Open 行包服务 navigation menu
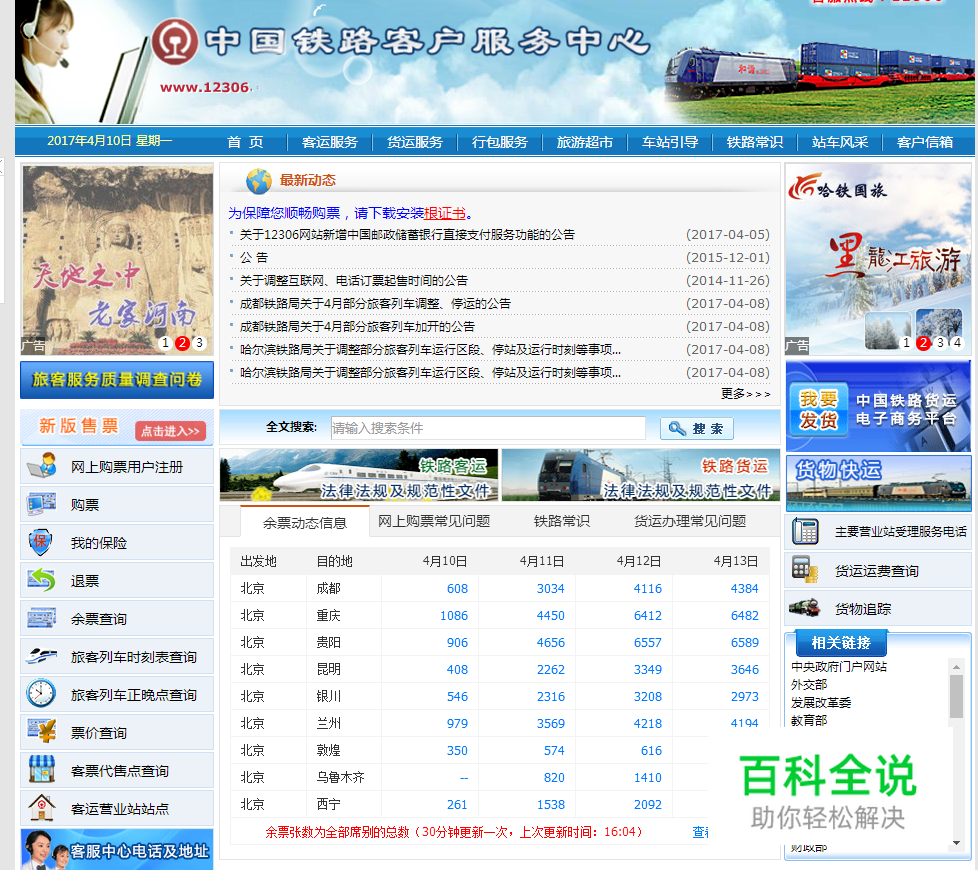This screenshot has height=870, width=978. [x=500, y=142]
